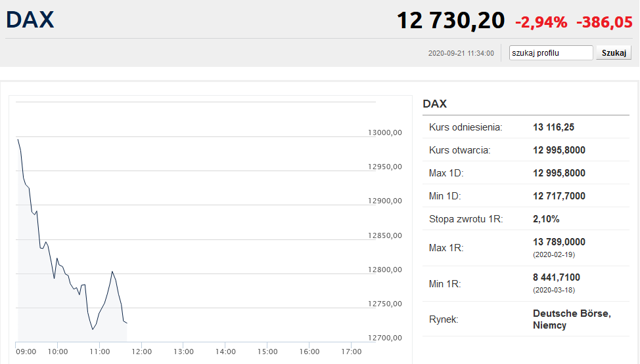Click the 'szukaj profilu' search field
Screen dimensions: 640x364
(551, 53)
